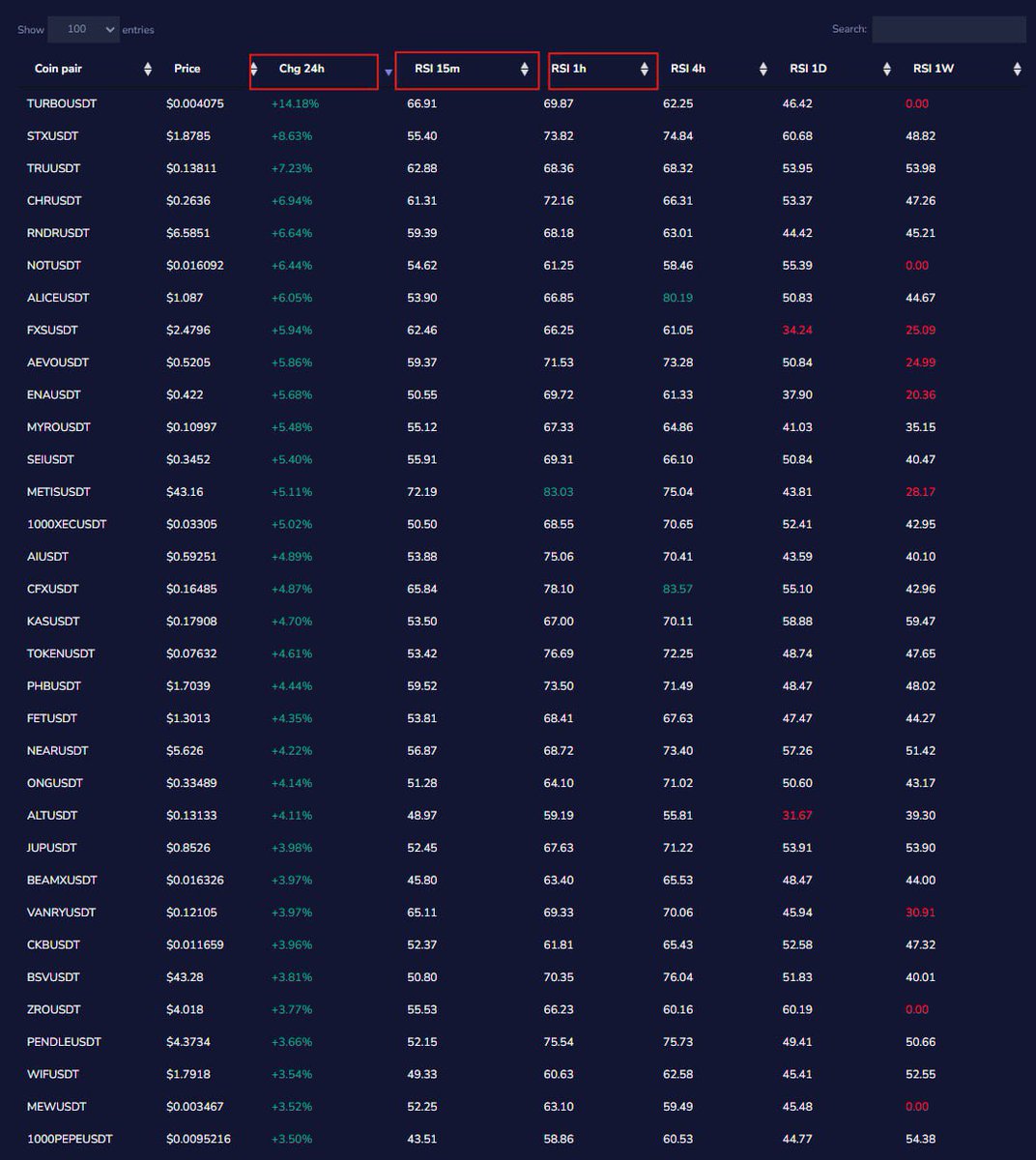Select the BSVUSDT coin pair
Screen dimensions: 1036x1160
pyautogui.click(x=53, y=977)
